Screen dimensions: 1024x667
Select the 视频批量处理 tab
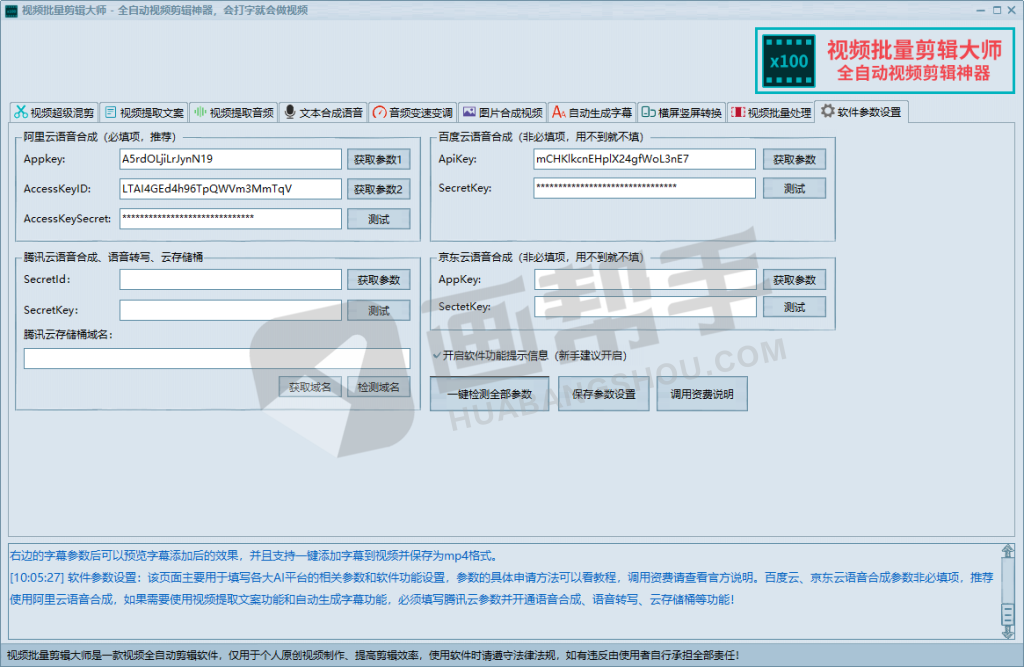(771, 112)
